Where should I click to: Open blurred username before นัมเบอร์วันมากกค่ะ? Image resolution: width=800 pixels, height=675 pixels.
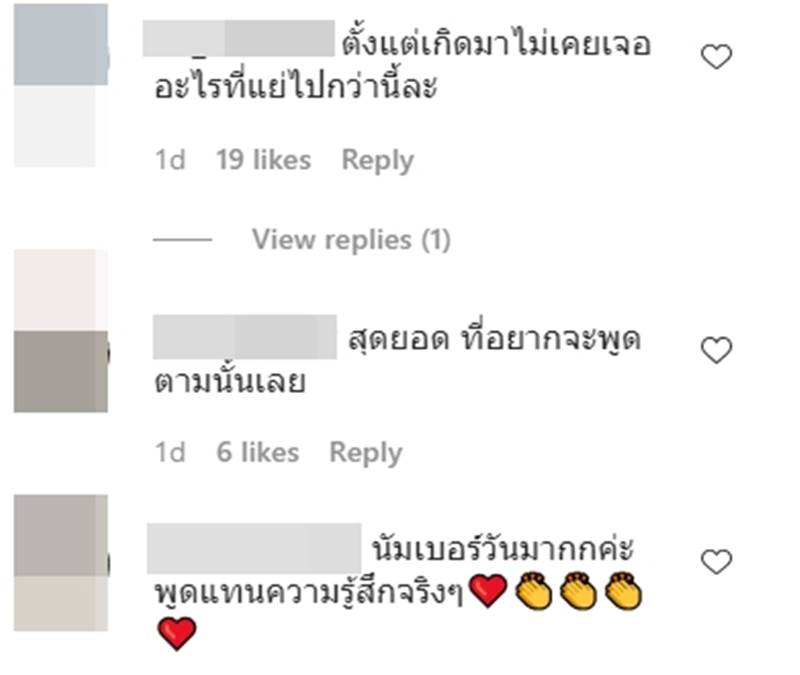pos(254,548)
